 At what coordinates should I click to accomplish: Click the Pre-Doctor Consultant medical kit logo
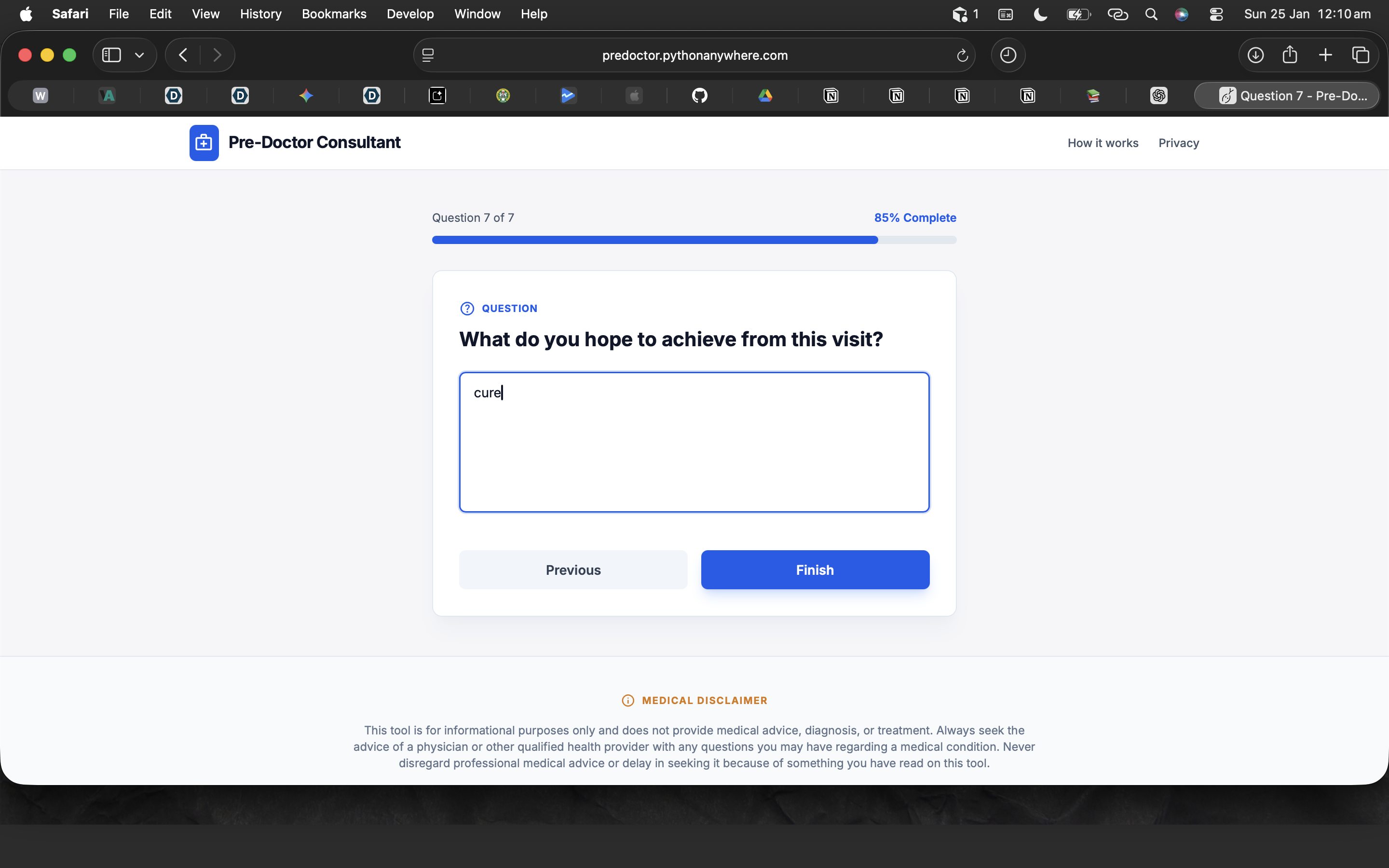pyautogui.click(x=204, y=143)
